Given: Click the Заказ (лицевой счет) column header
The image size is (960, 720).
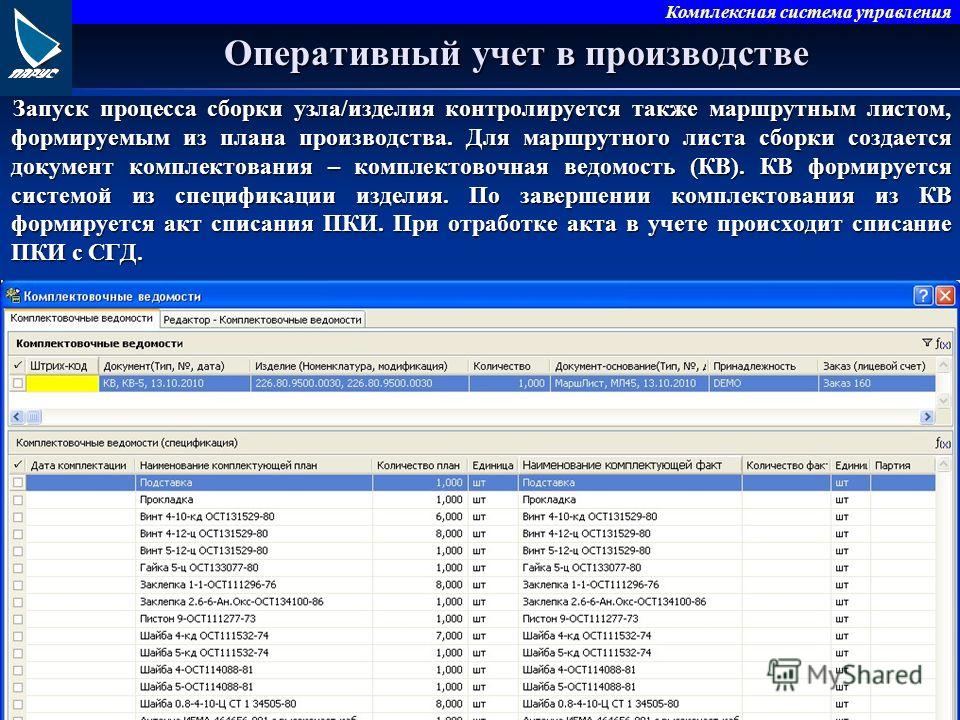Looking at the screenshot, I should (877, 366).
